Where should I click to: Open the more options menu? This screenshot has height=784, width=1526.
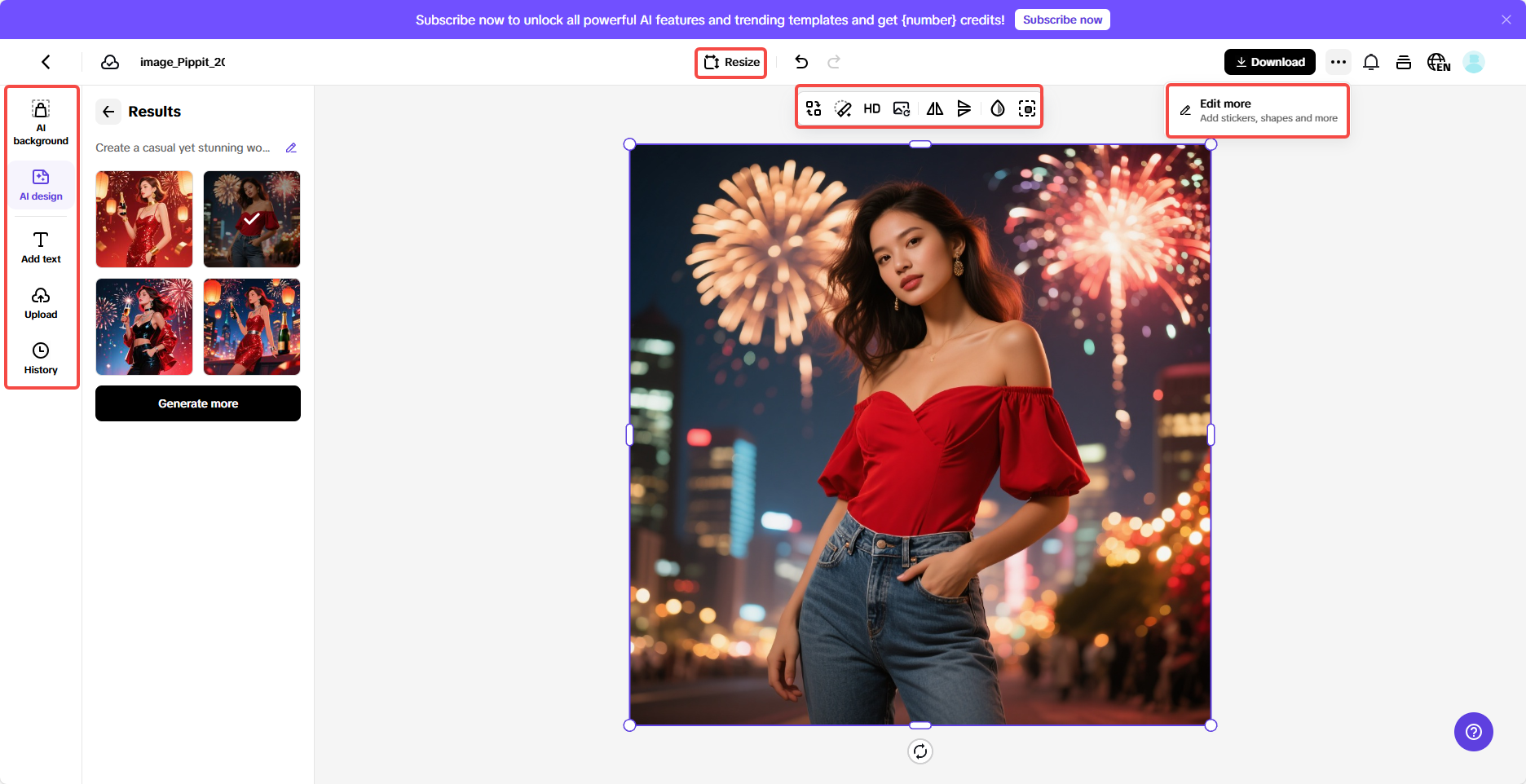[1339, 61]
